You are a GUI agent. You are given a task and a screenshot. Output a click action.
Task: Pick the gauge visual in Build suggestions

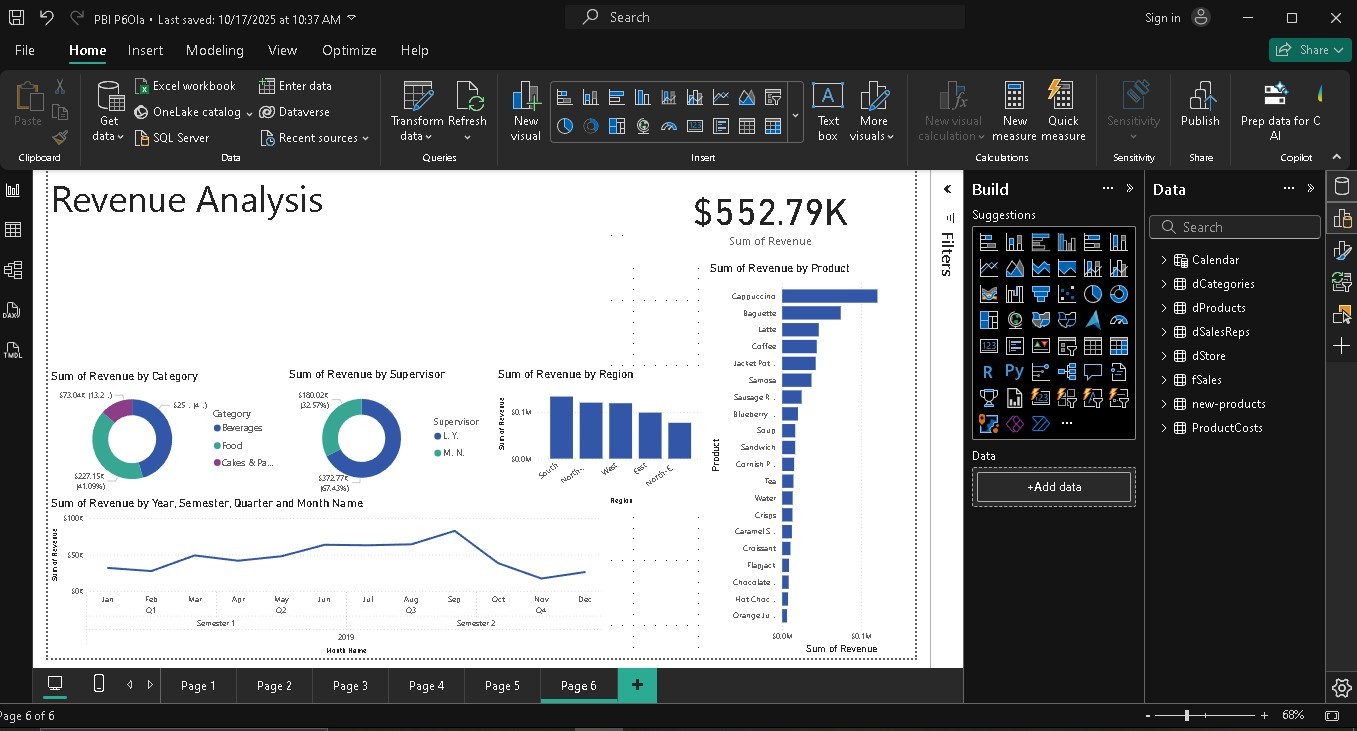[1118, 320]
